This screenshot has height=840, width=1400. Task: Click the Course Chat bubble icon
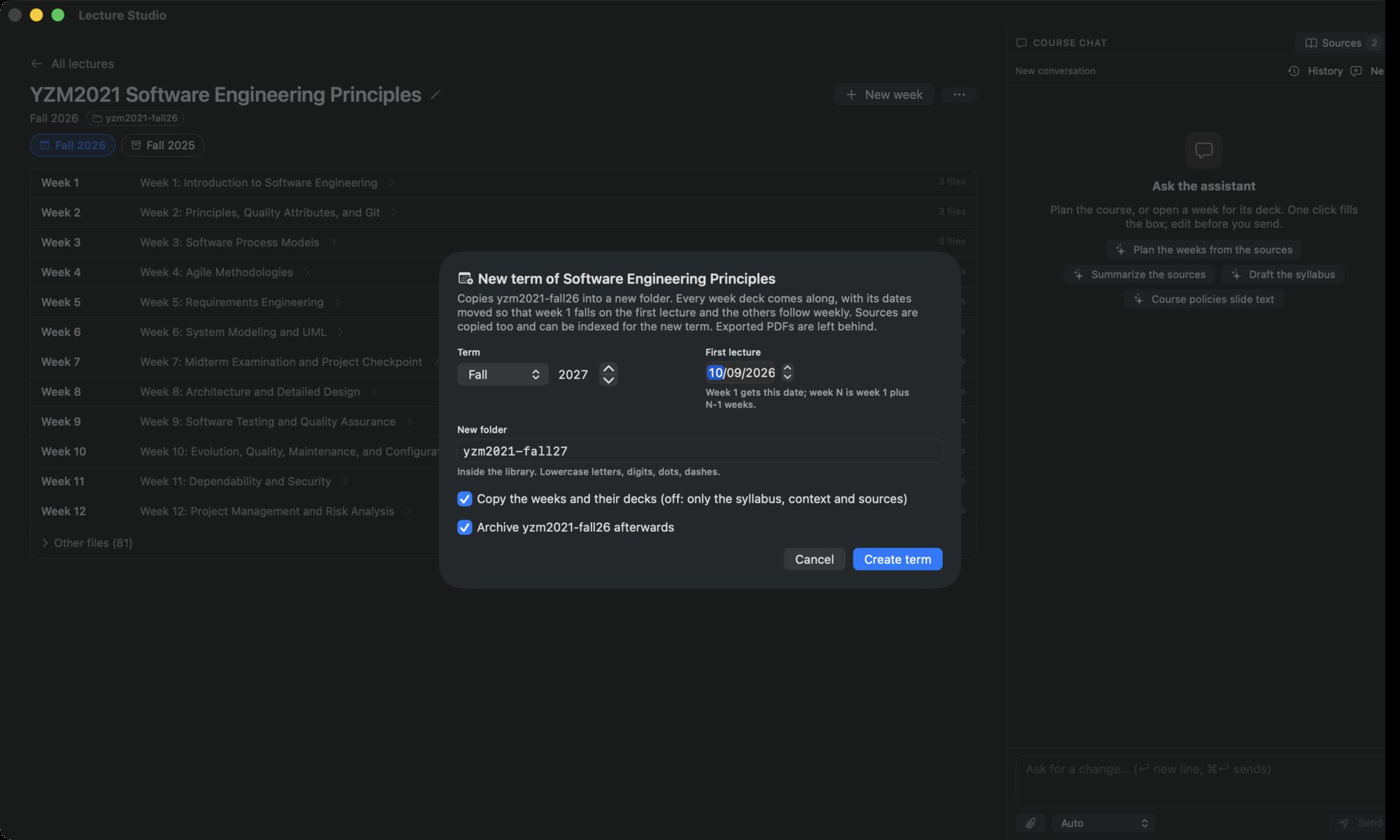[1021, 43]
